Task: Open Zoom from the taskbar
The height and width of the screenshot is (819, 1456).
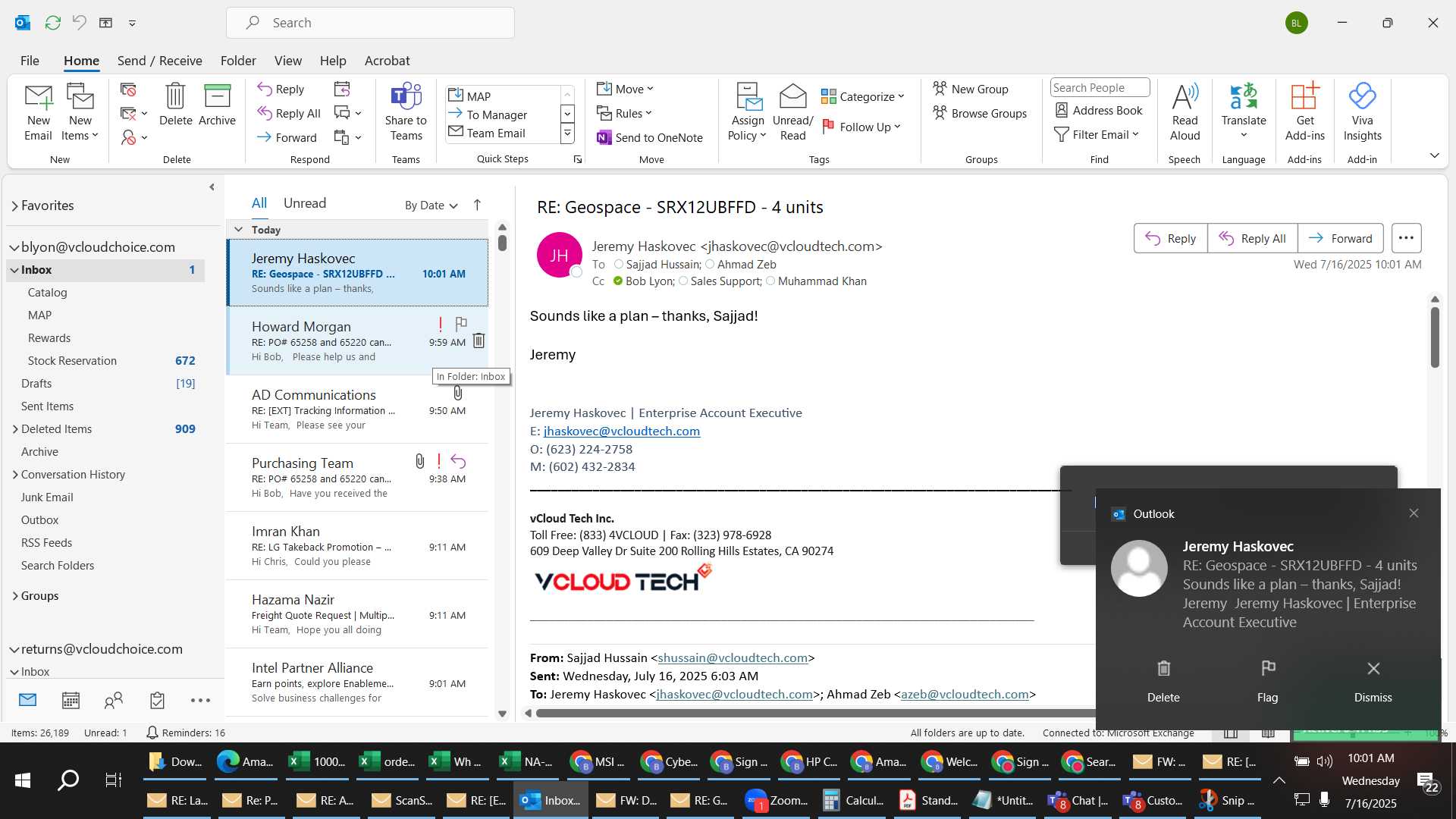Action: pyautogui.click(x=777, y=800)
